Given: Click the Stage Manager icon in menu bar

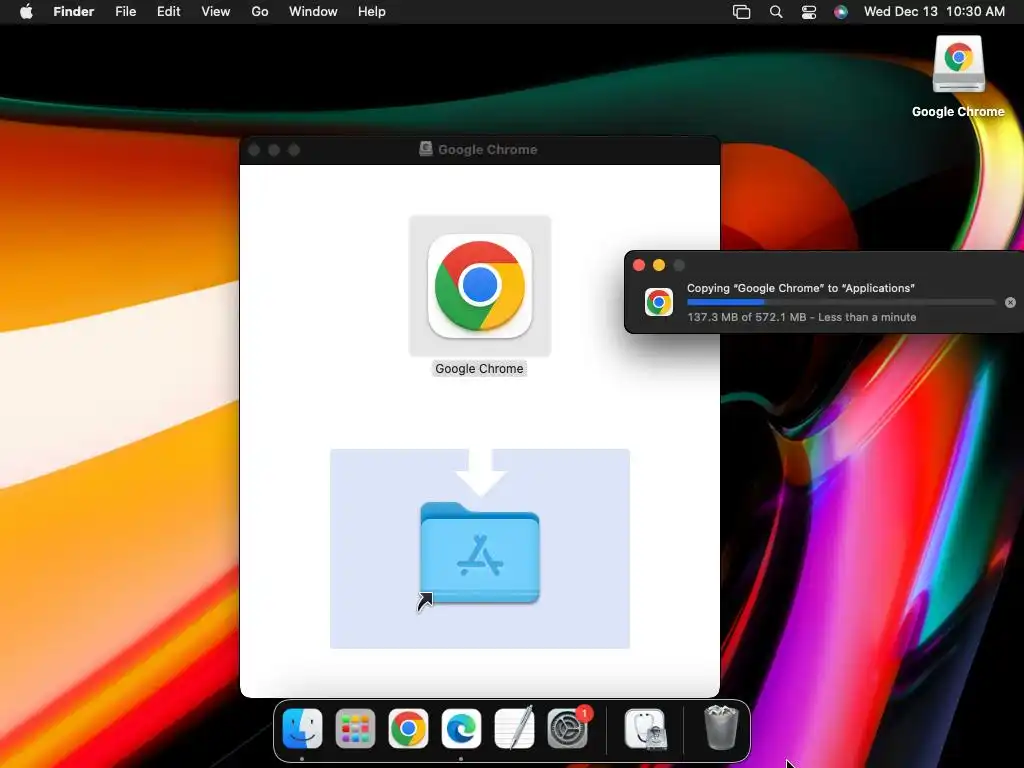Looking at the screenshot, I should pos(741,12).
